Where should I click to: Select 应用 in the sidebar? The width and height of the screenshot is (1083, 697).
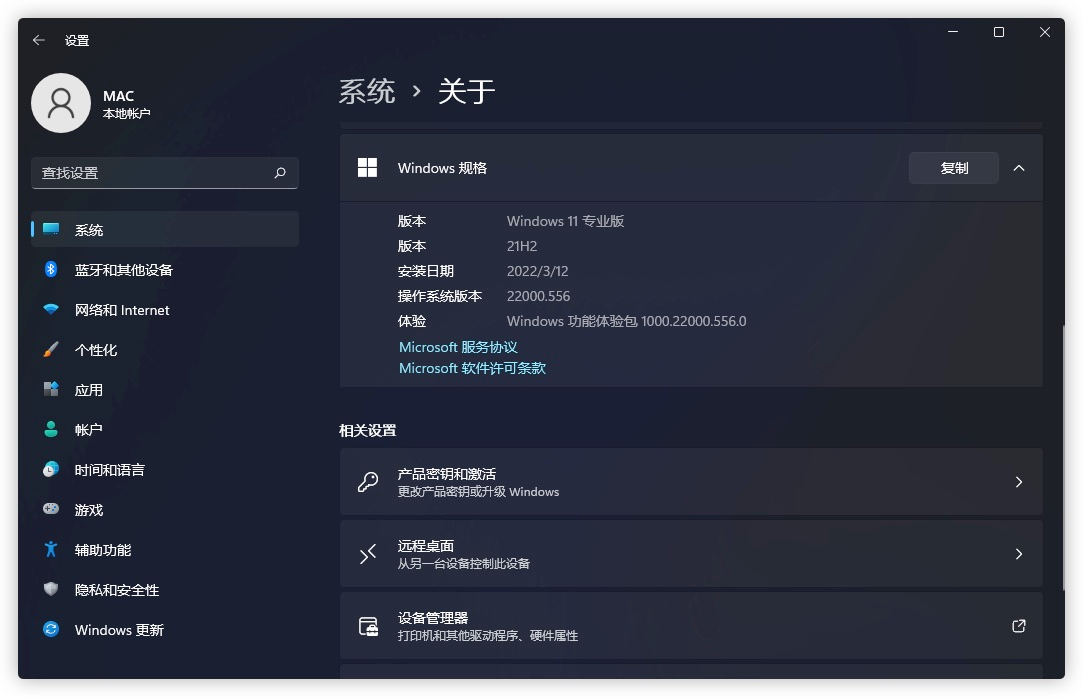pos(165,390)
